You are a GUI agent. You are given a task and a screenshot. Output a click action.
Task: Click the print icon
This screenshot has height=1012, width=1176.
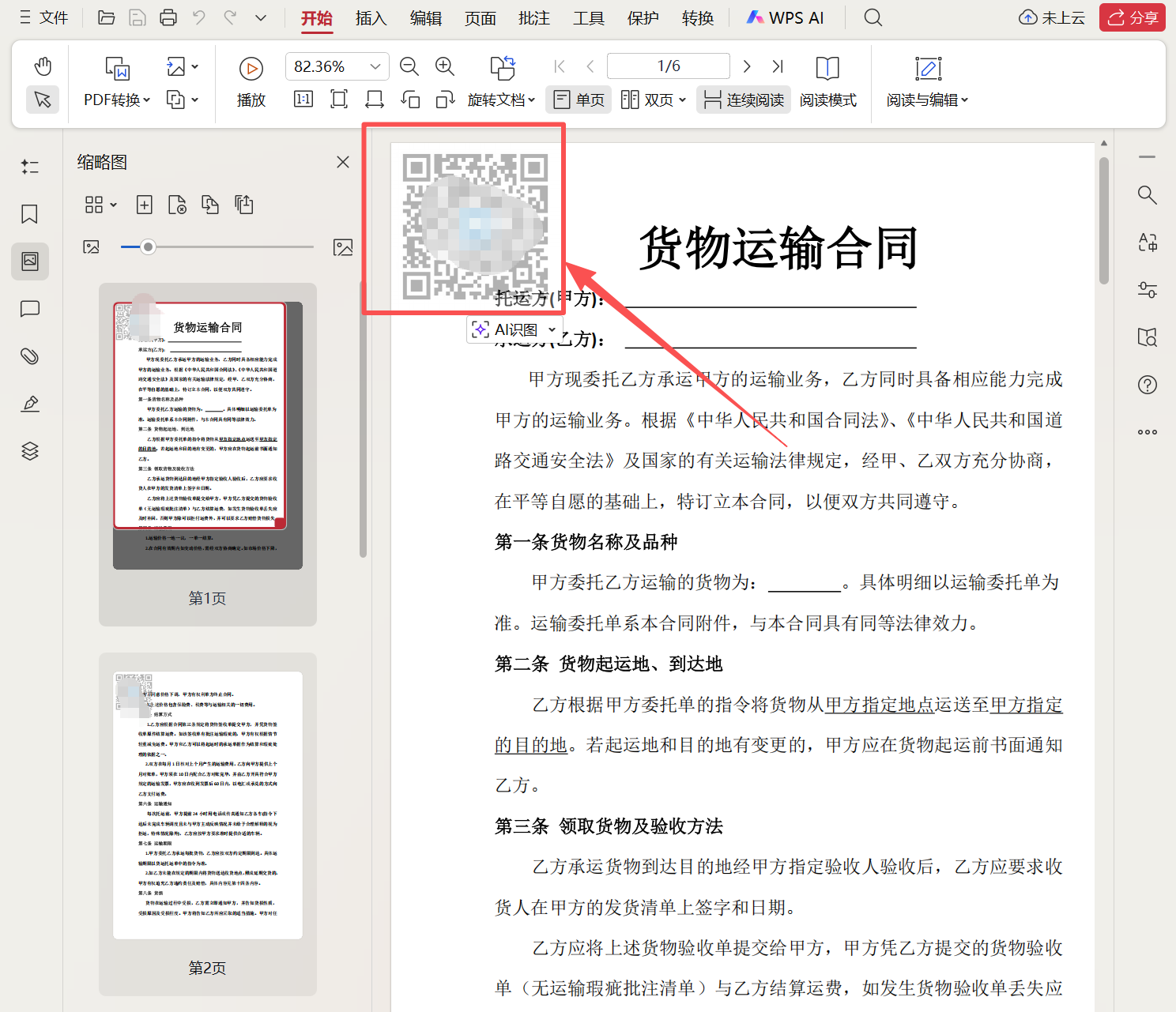tap(168, 17)
